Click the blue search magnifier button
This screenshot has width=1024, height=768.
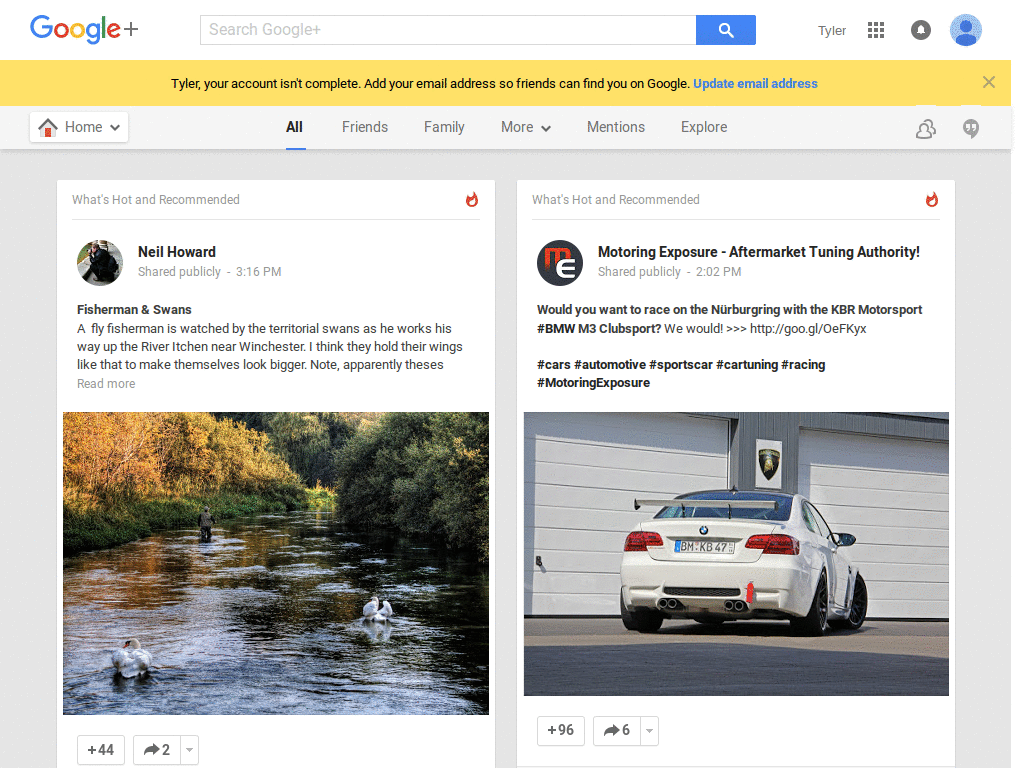point(726,30)
